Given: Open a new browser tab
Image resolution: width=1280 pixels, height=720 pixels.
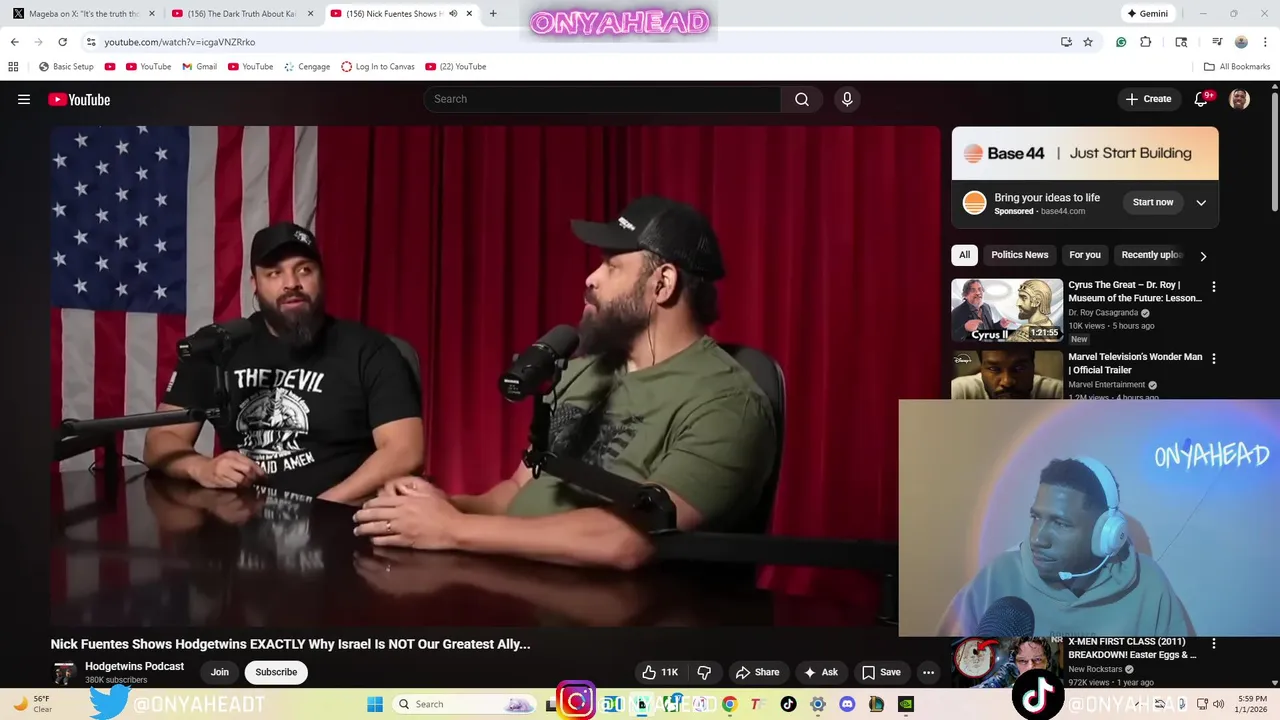Looking at the screenshot, I should [493, 14].
